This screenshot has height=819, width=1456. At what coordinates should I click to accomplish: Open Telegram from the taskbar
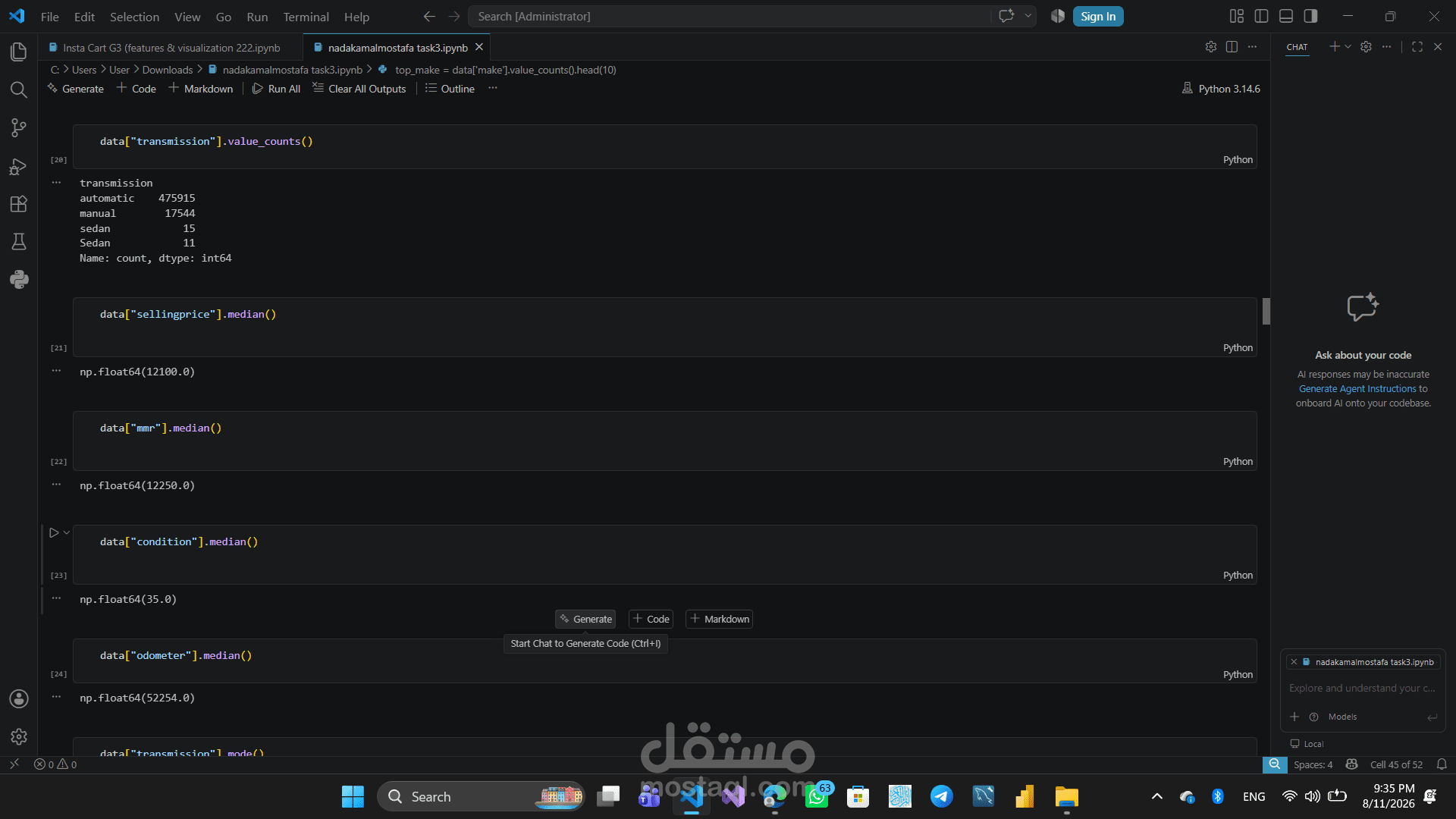pyautogui.click(x=942, y=796)
